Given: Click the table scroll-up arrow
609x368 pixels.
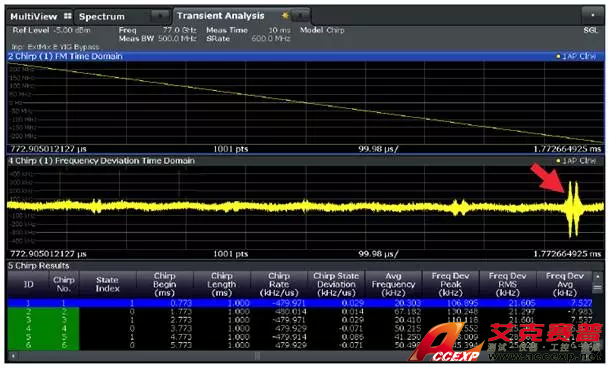Looking at the screenshot, I should pos(598,276).
